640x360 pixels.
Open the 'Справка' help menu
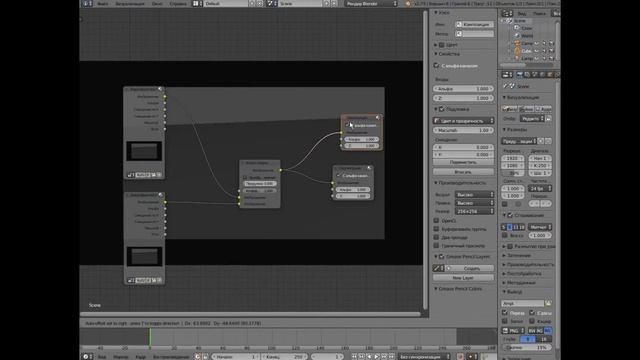(178, 3)
